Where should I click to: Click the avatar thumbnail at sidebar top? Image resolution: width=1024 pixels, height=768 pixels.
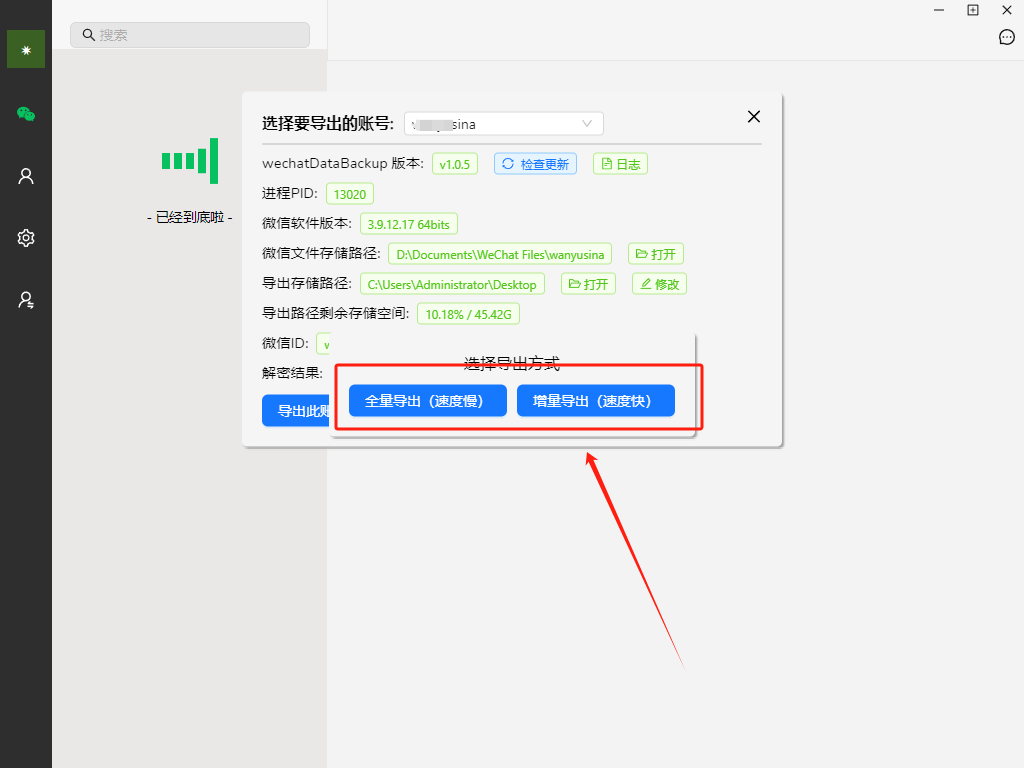[x=25, y=49]
